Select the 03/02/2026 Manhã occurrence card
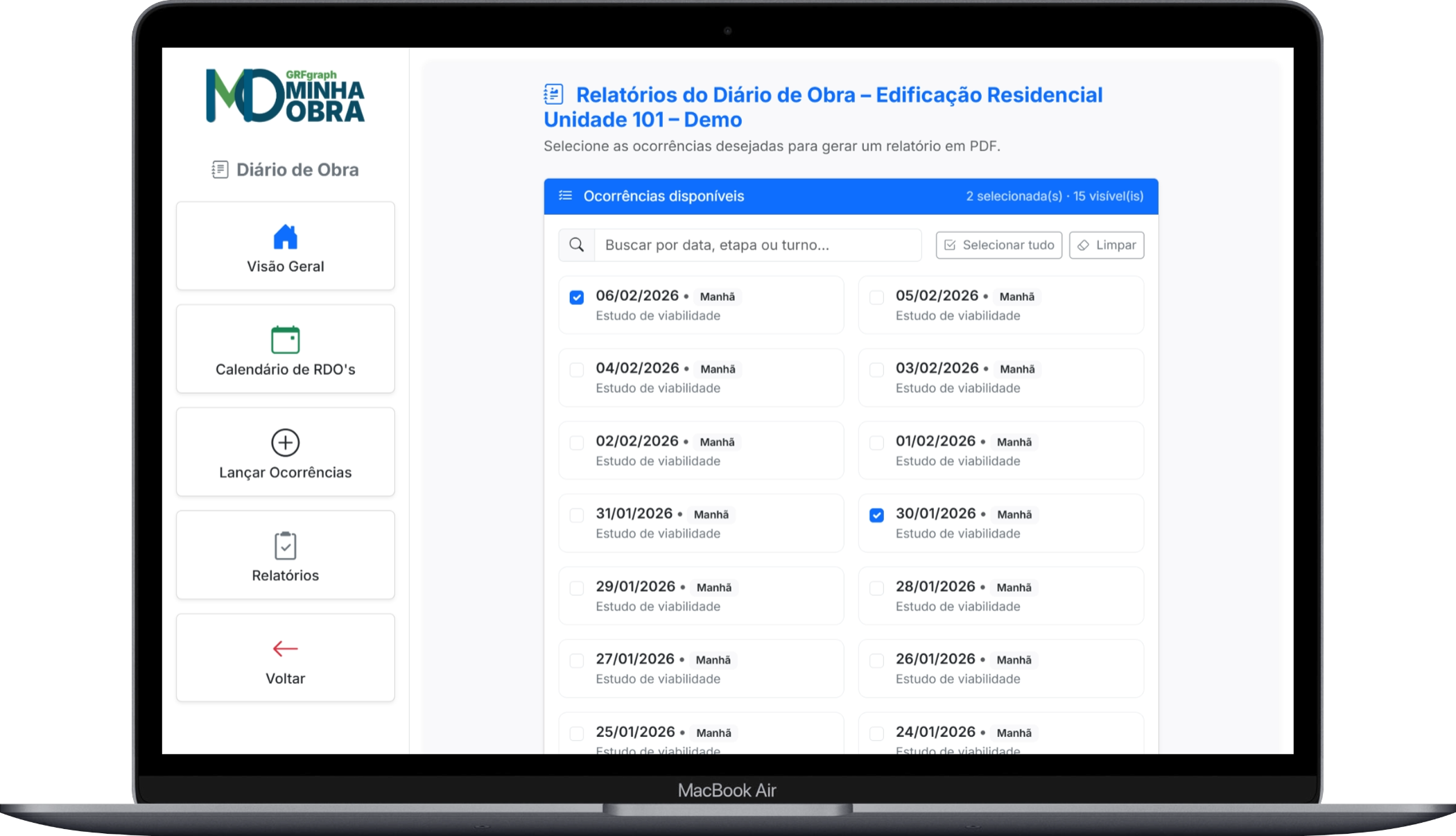The height and width of the screenshot is (836, 1456). [x=1000, y=378]
